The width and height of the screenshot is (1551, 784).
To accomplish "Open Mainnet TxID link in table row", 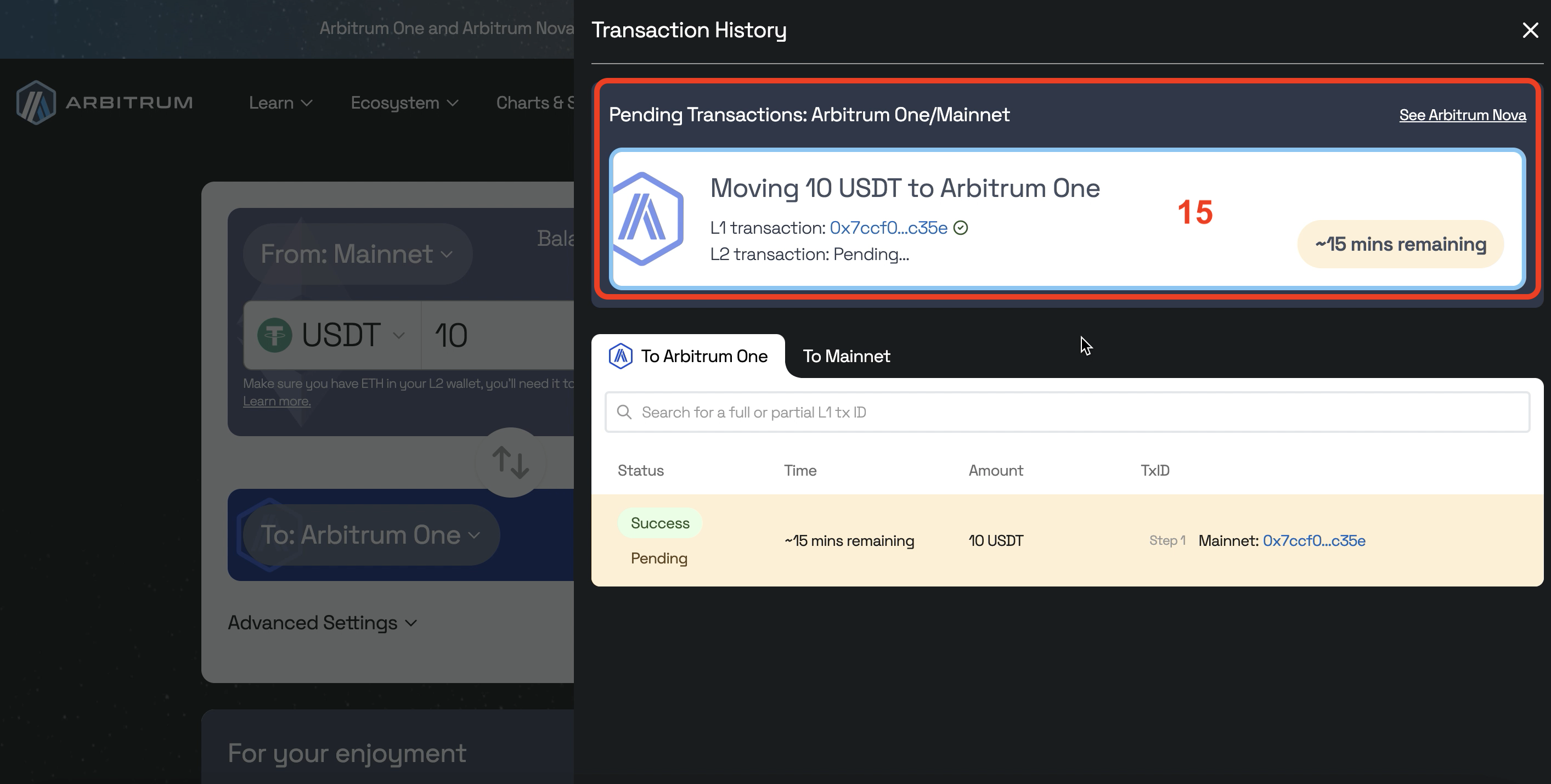I will [x=1313, y=541].
